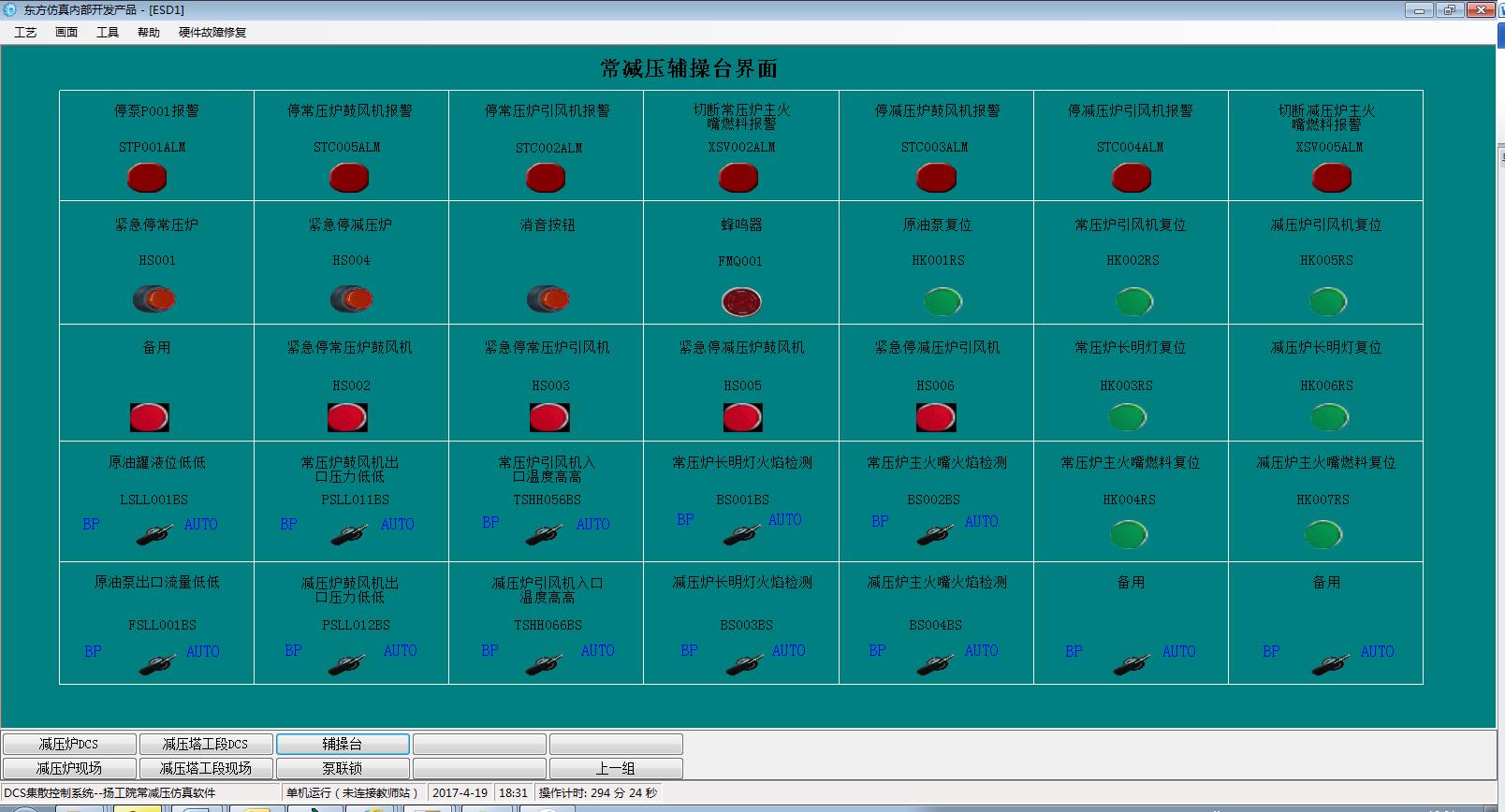This screenshot has width=1505, height=812.
Task: Click the STC002ALM alarm indicator
Action: (x=546, y=177)
